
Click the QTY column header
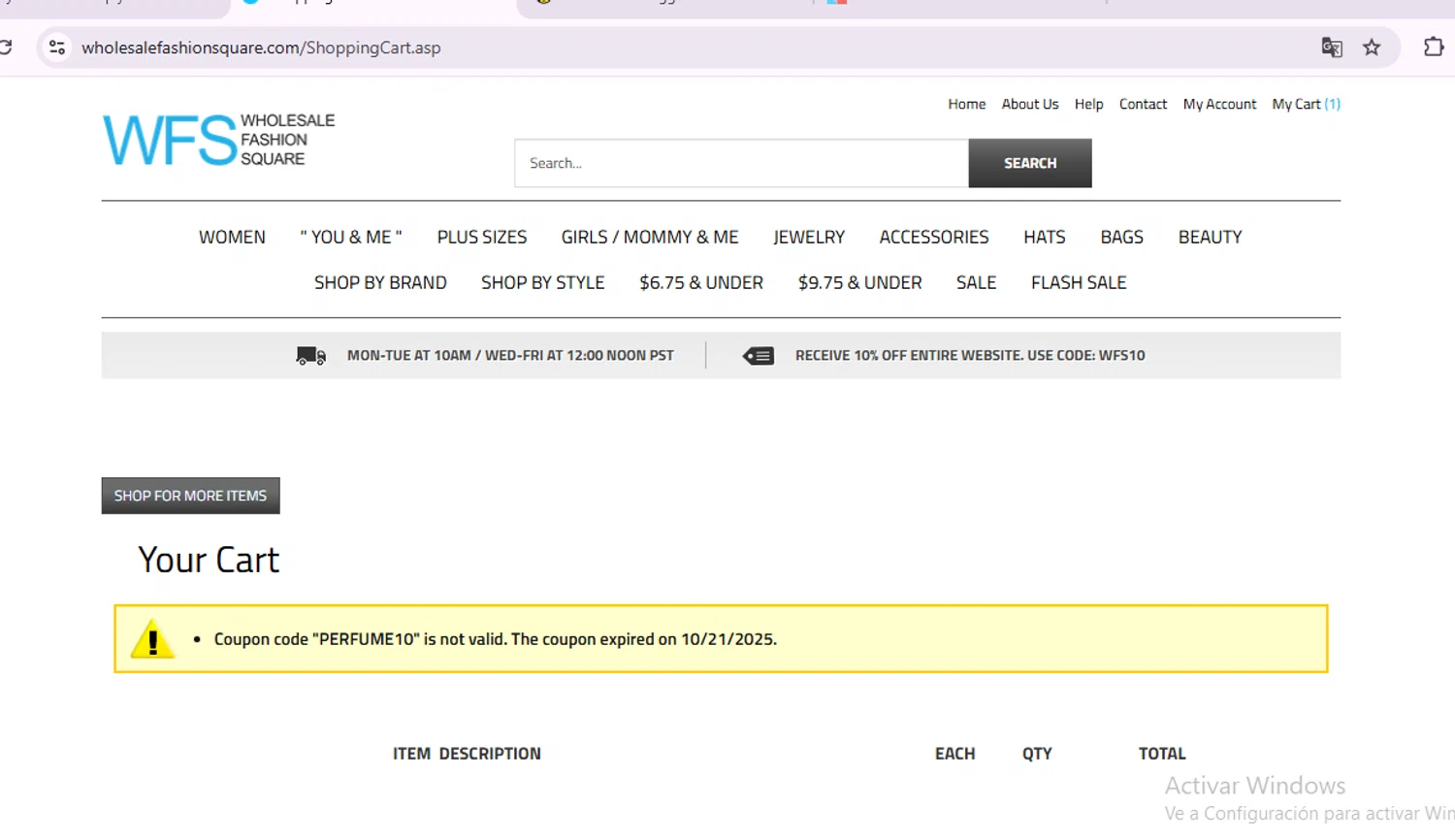[1037, 754]
